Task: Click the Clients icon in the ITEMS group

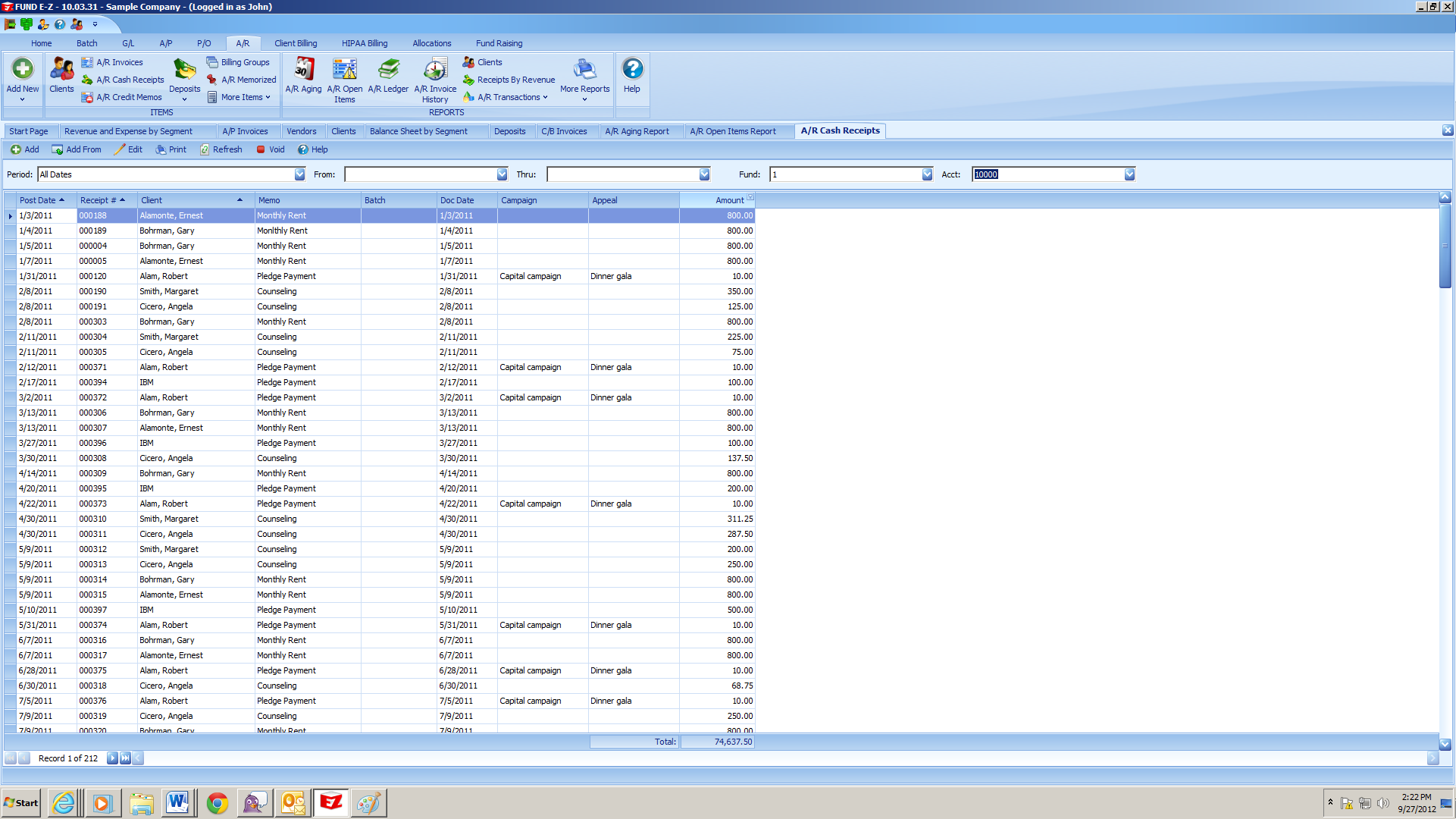Action: click(x=61, y=76)
